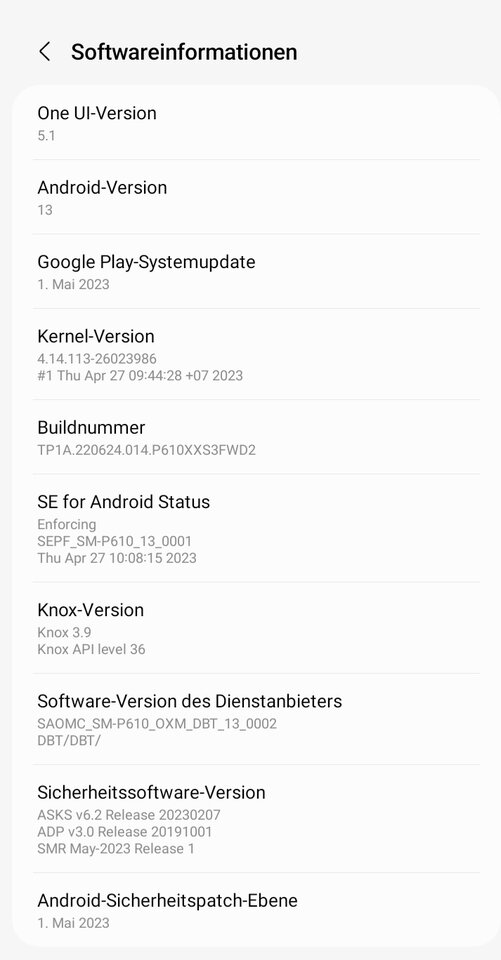
Task: Tap the Buildnummer label
Action: click(91, 427)
